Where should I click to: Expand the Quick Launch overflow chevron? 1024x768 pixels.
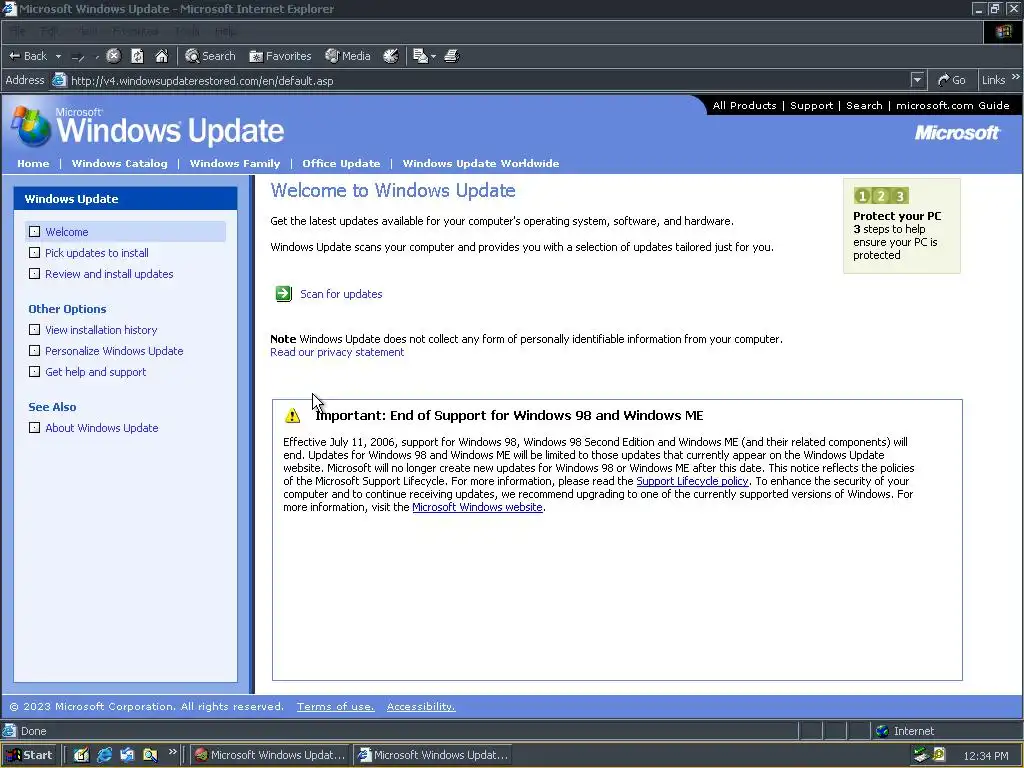pos(172,752)
